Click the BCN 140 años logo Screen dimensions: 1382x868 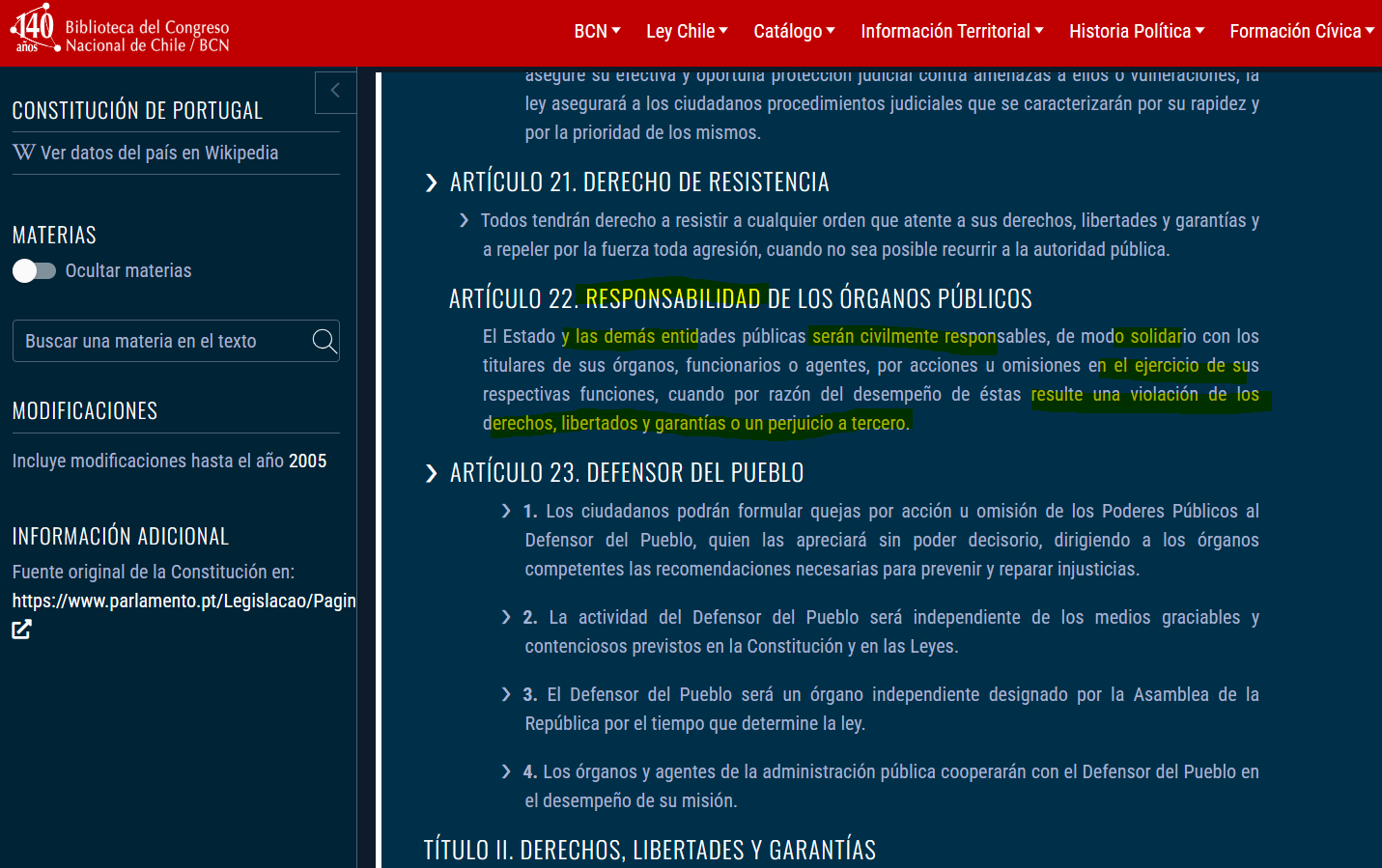(34, 29)
